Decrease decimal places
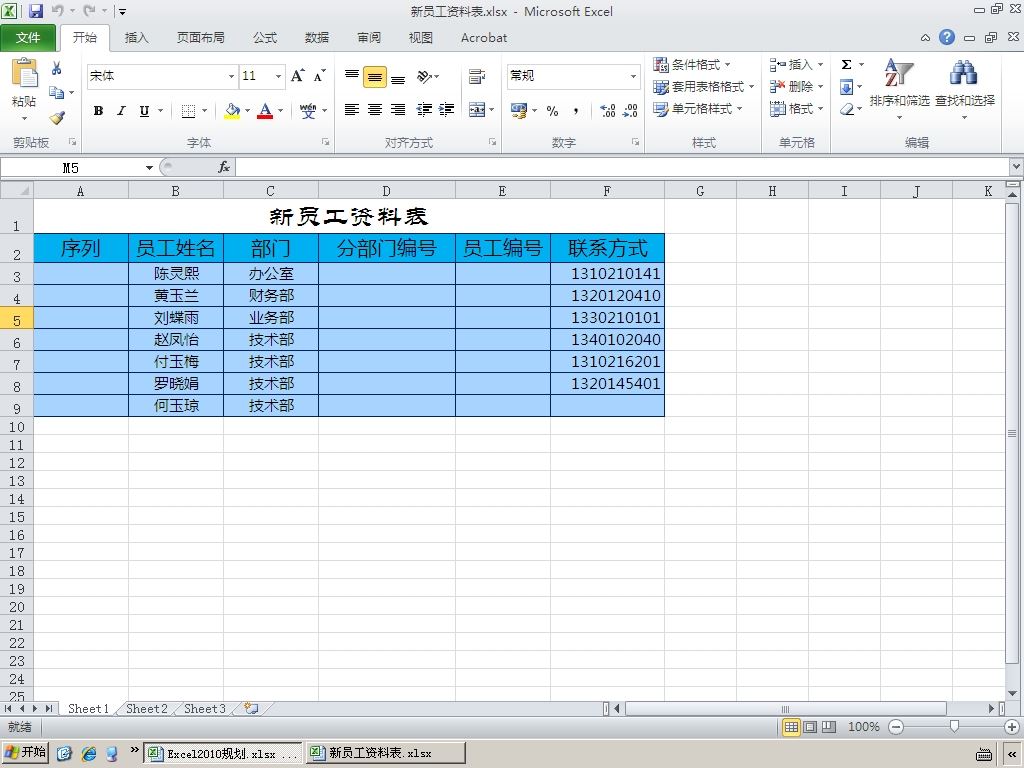Viewport: 1024px width, 768px height. [x=630, y=111]
